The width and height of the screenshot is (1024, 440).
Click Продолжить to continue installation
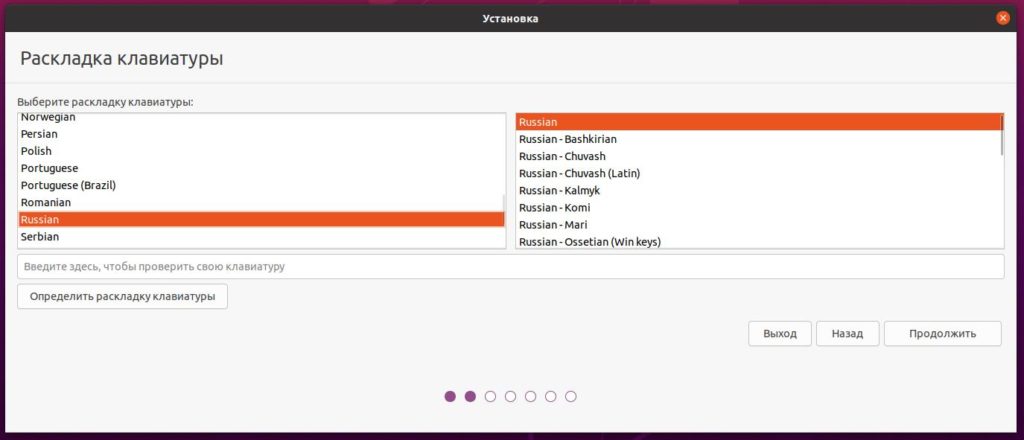(942, 334)
